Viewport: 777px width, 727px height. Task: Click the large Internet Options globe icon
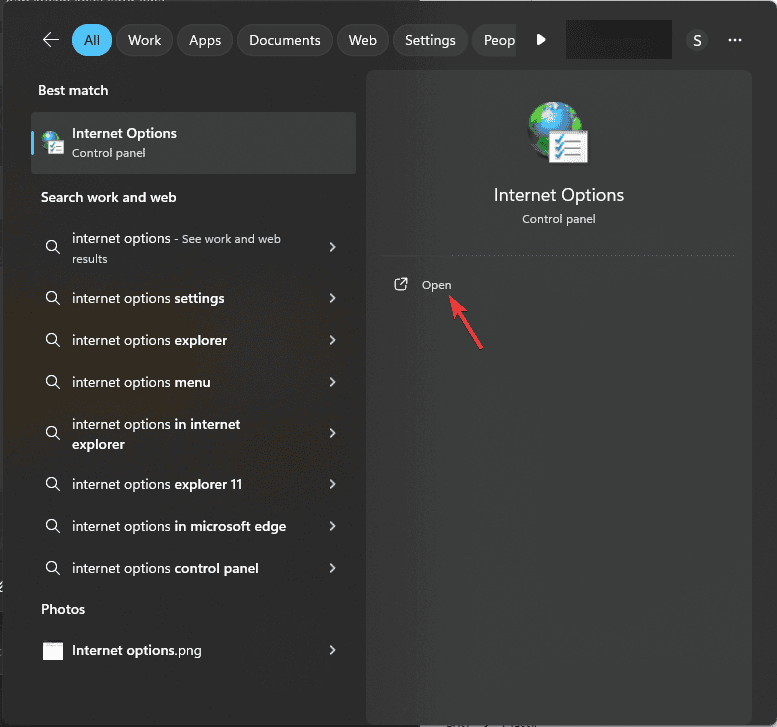558,132
